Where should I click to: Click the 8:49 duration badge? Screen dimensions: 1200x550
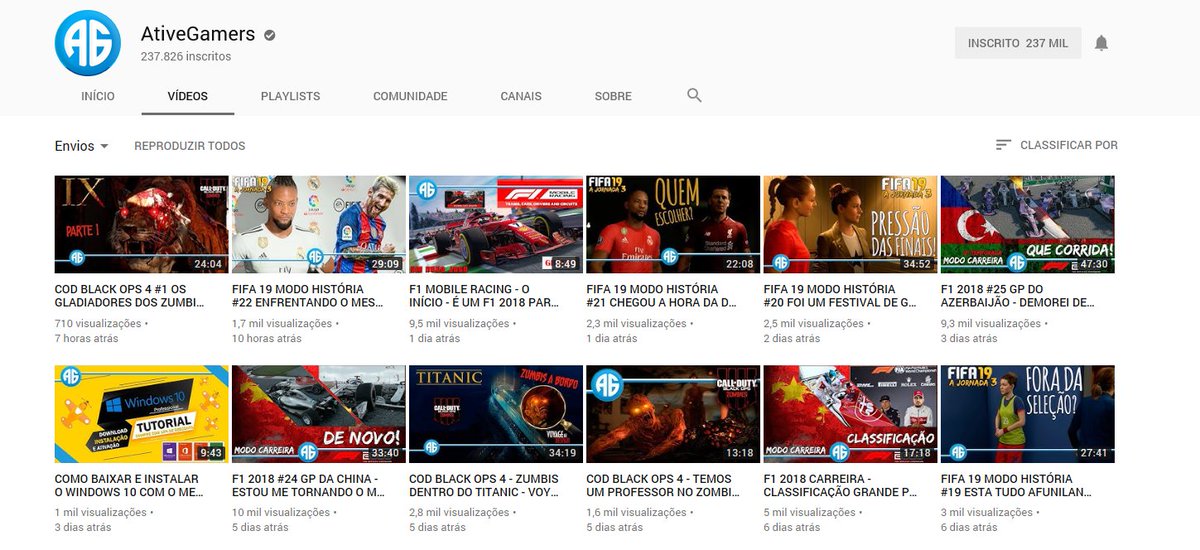[566, 265]
